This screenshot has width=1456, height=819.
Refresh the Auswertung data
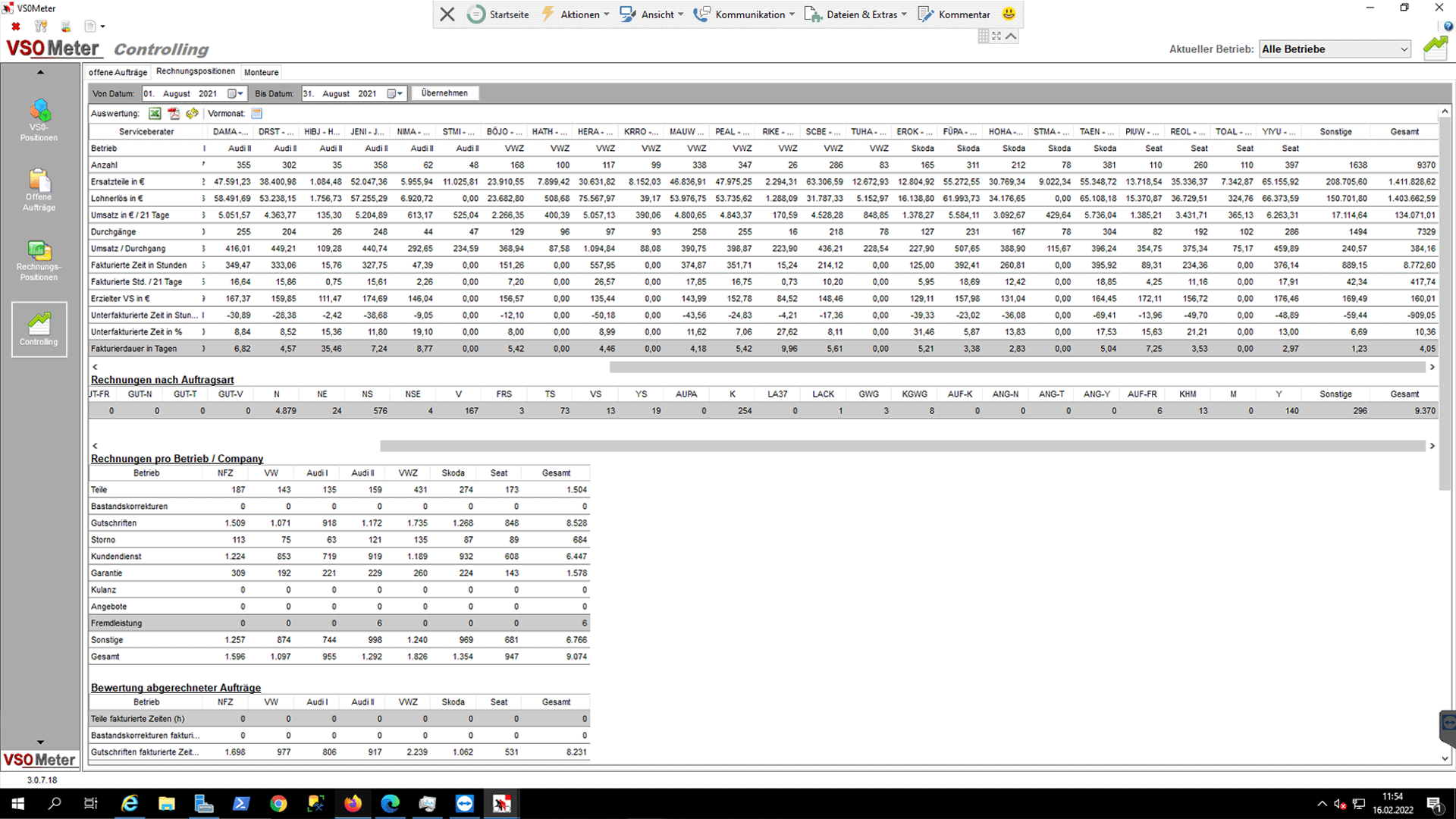[192, 114]
